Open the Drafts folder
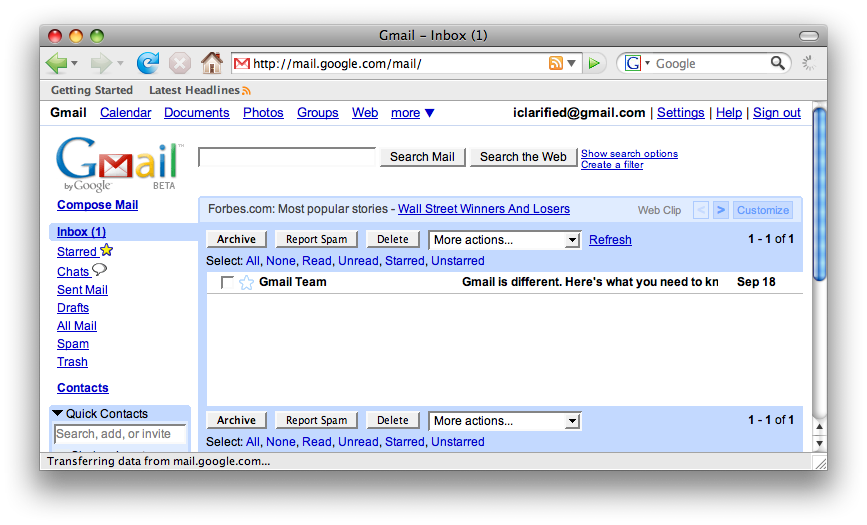The height and width of the screenshot is (525, 867). [x=73, y=308]
